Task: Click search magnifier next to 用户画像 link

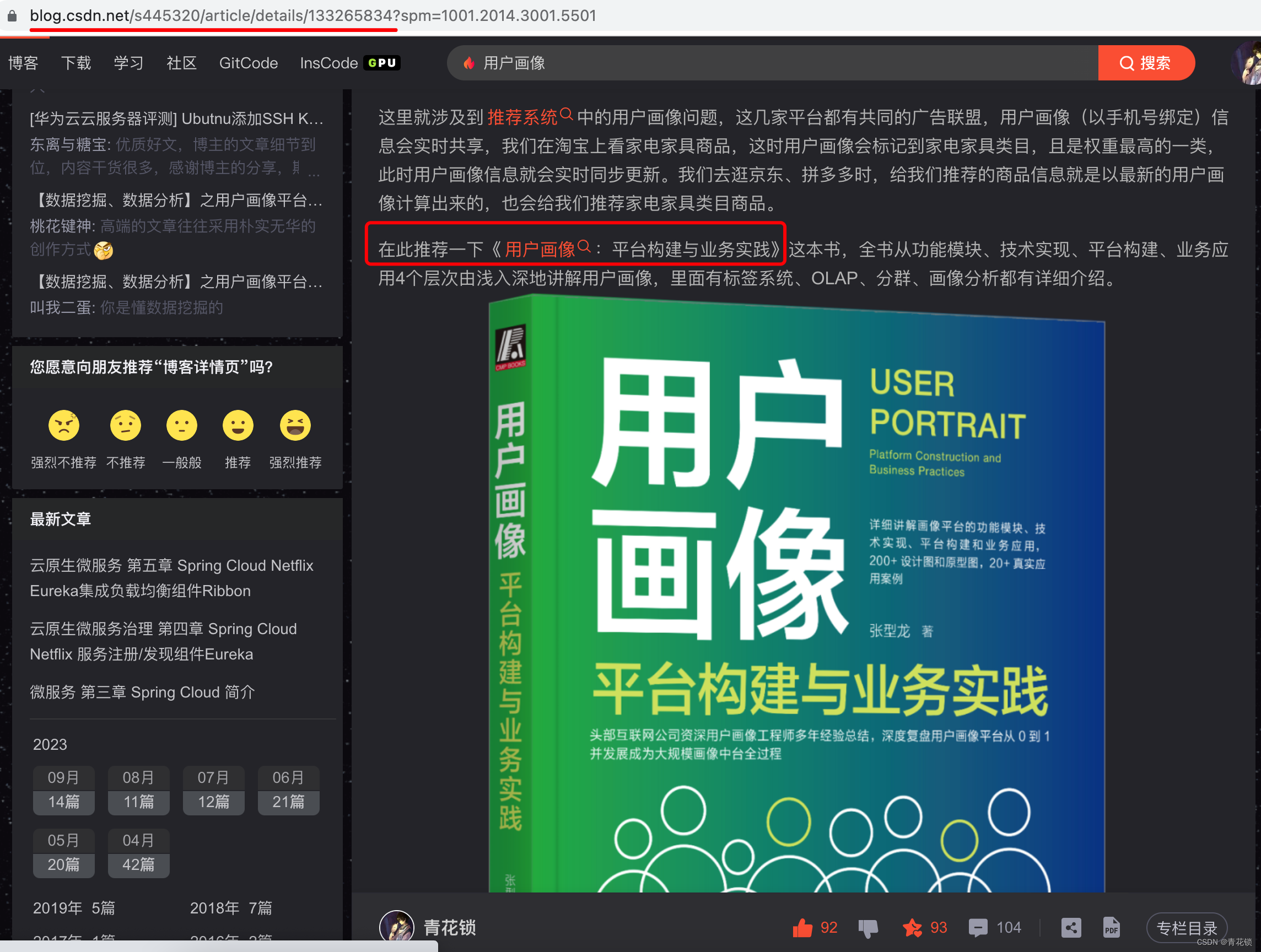Action: 584,246
